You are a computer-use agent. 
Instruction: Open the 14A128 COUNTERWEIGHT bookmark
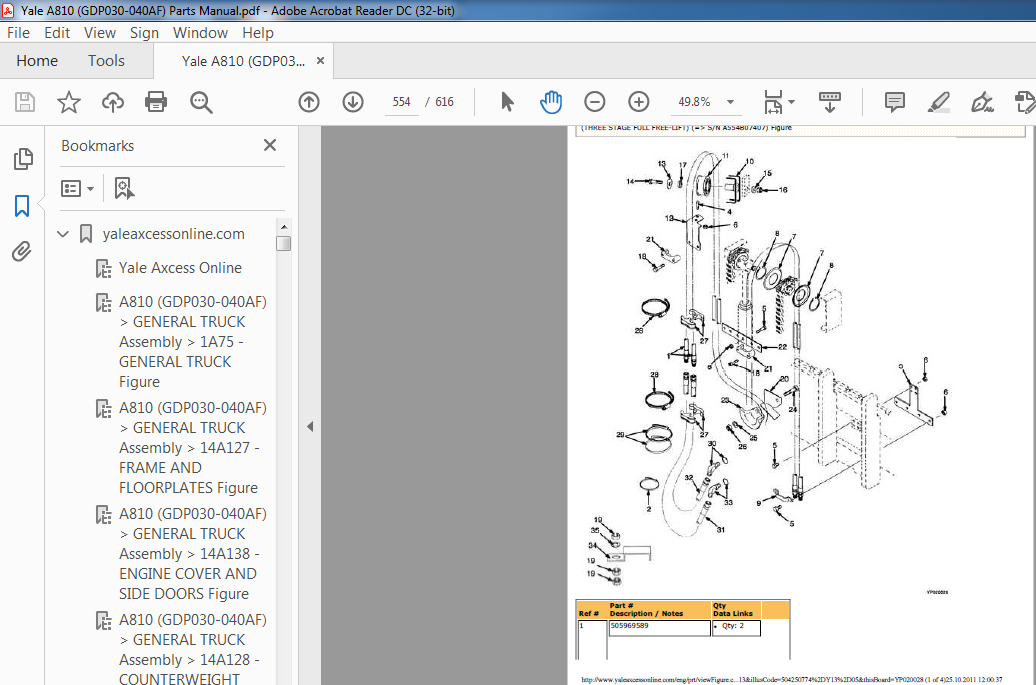pyautogui.click(x=192, y=649)
